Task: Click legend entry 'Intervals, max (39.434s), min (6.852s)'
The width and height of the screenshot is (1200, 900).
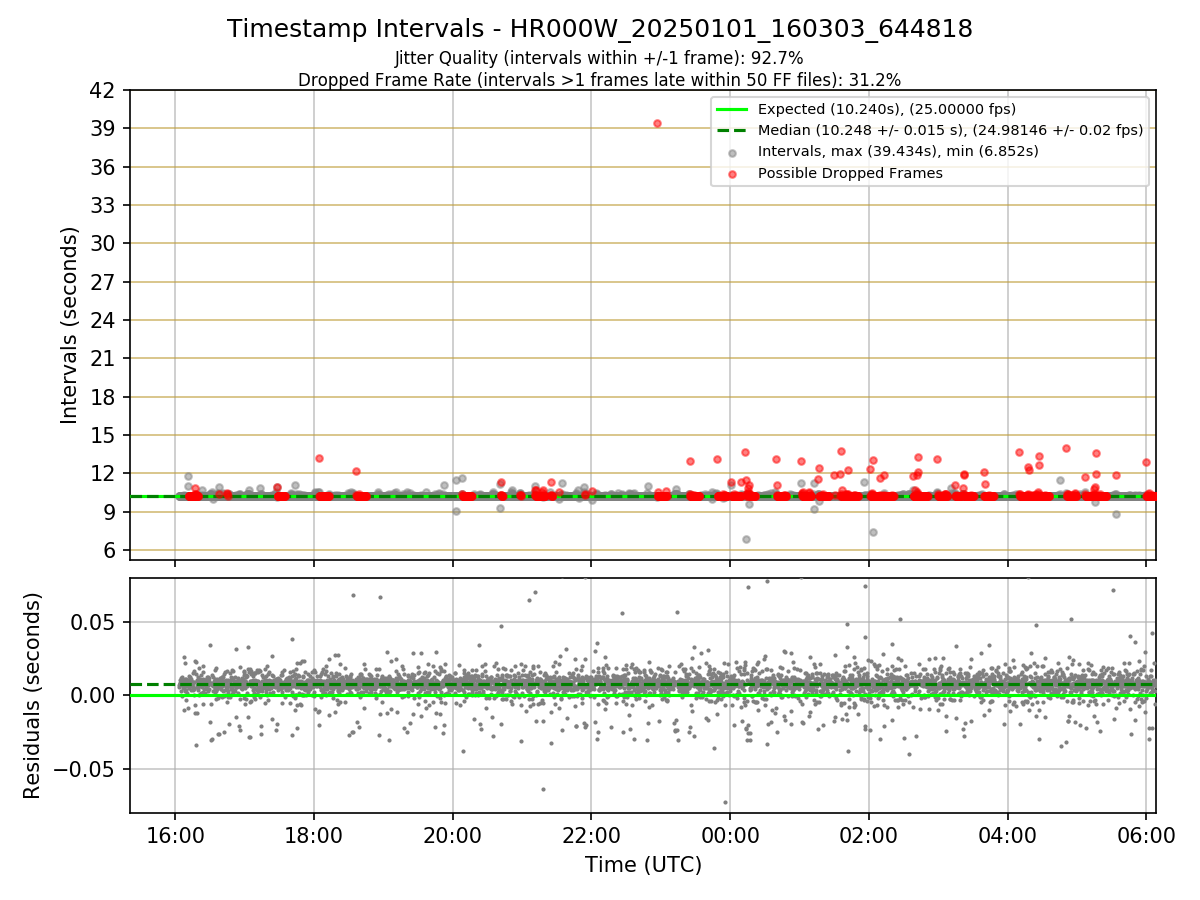Action: (x=898, y=151)
